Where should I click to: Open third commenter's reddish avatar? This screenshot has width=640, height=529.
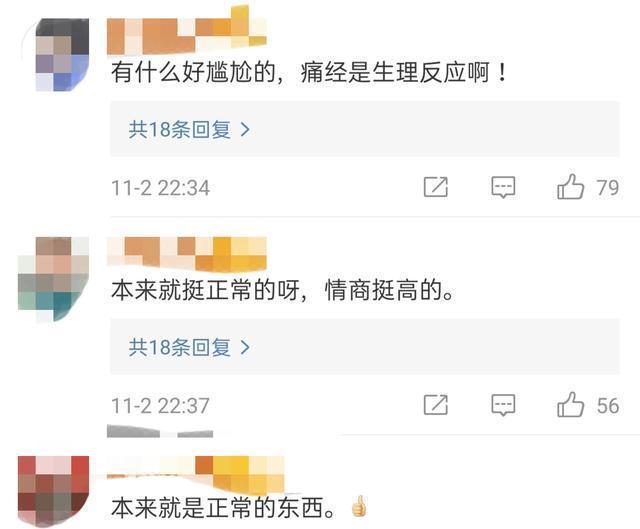point(53,491)
